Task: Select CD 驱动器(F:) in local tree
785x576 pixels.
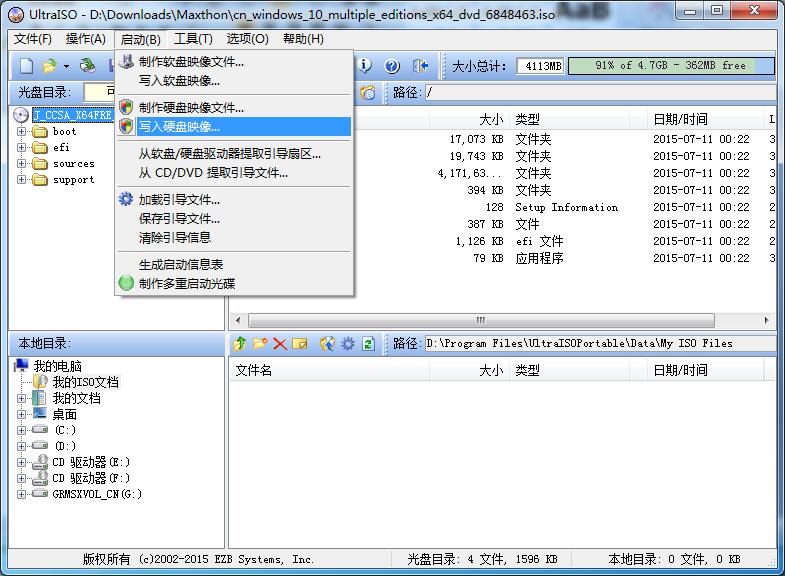Action: coord(91,478)
